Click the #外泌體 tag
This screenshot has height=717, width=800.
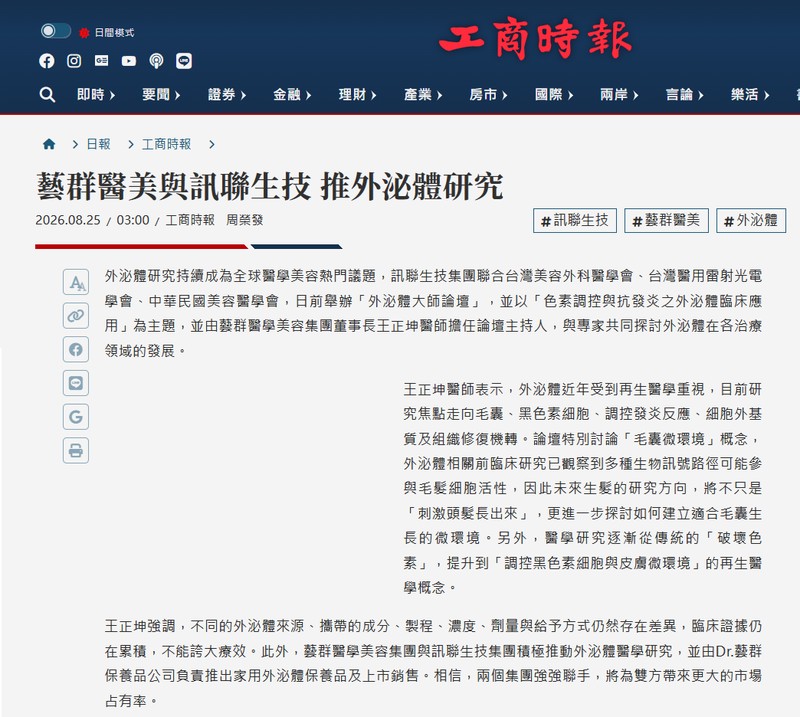coord(751,220)
